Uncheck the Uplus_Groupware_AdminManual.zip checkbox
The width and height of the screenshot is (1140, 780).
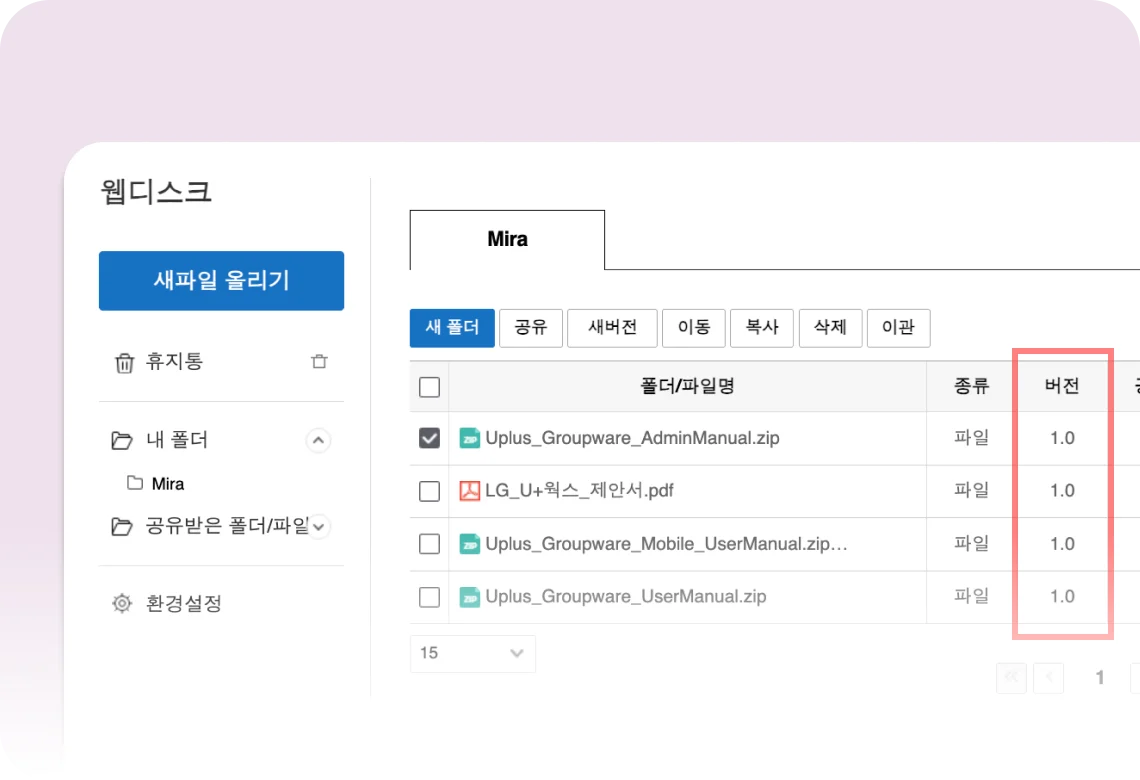click(x=429, y=438)
